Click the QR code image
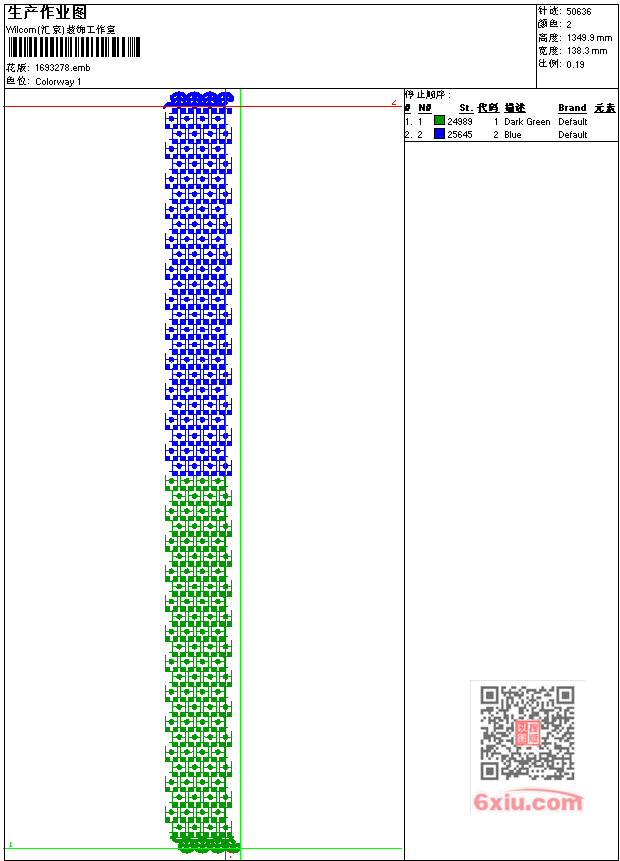This screenshot has width=620, height=861. [527, 733]
